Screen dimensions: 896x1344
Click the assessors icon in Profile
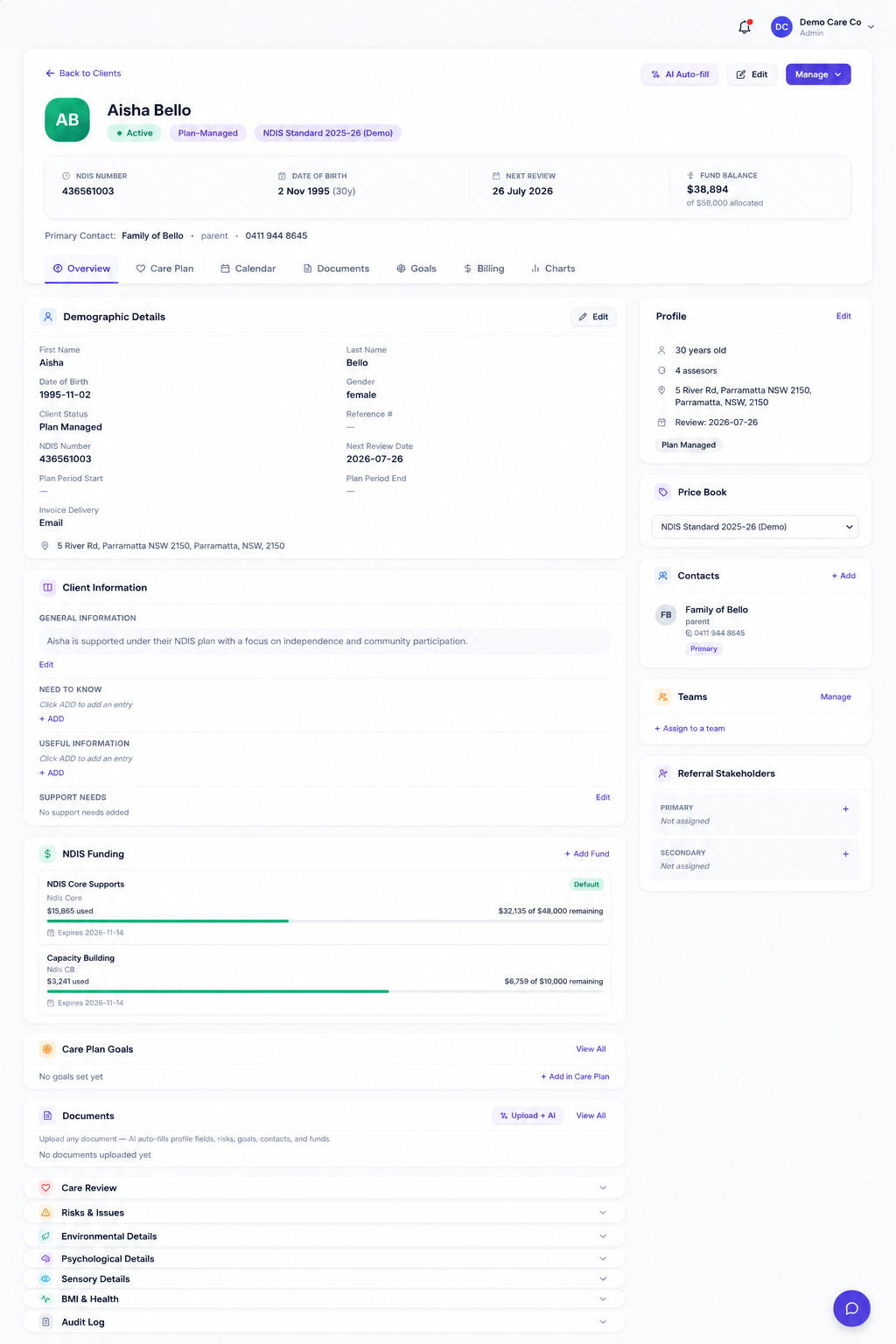661,371
